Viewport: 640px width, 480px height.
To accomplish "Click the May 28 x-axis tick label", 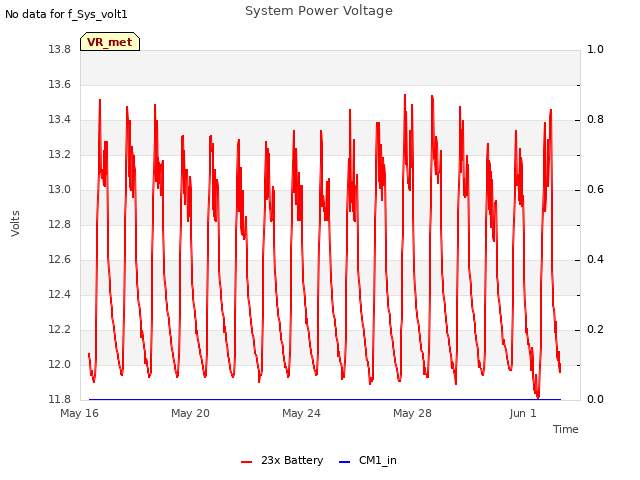I will click(412, 413).
